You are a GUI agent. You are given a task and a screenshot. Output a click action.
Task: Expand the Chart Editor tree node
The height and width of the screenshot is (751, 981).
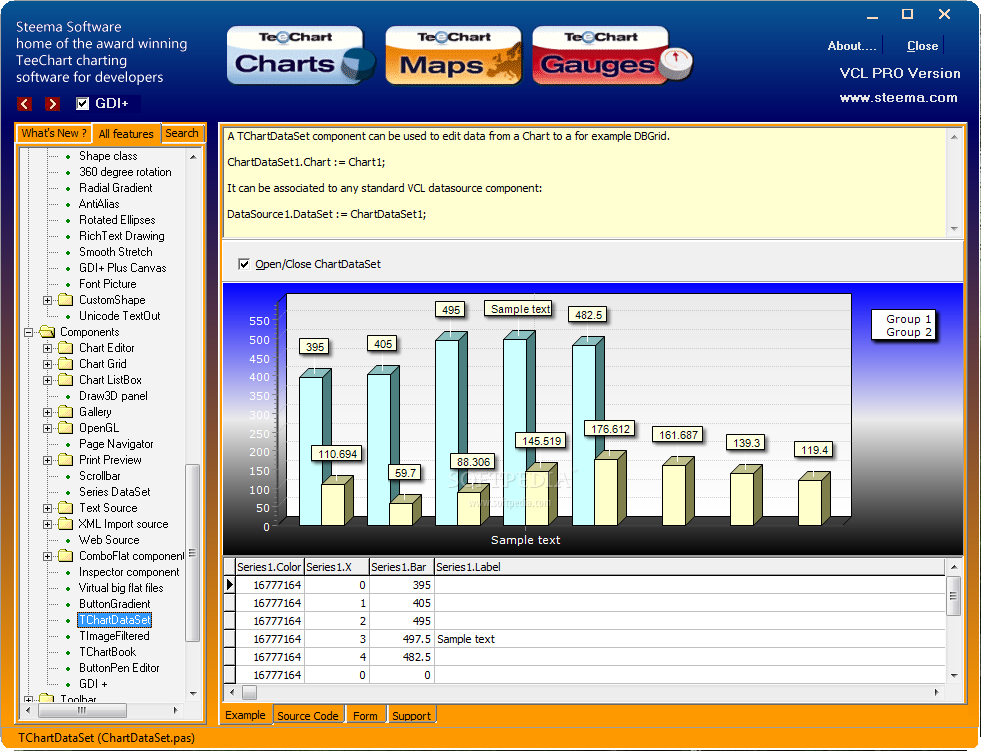pyautogui.click(x=48, y=349)
